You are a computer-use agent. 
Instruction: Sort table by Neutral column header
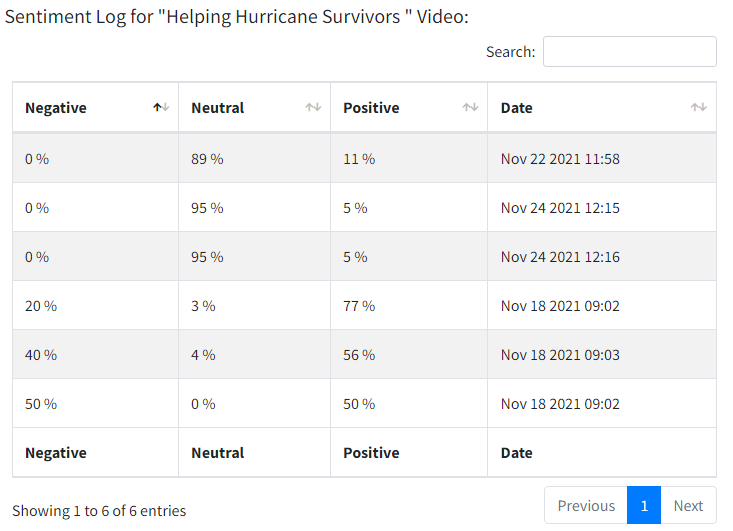[x=218, y=108]
